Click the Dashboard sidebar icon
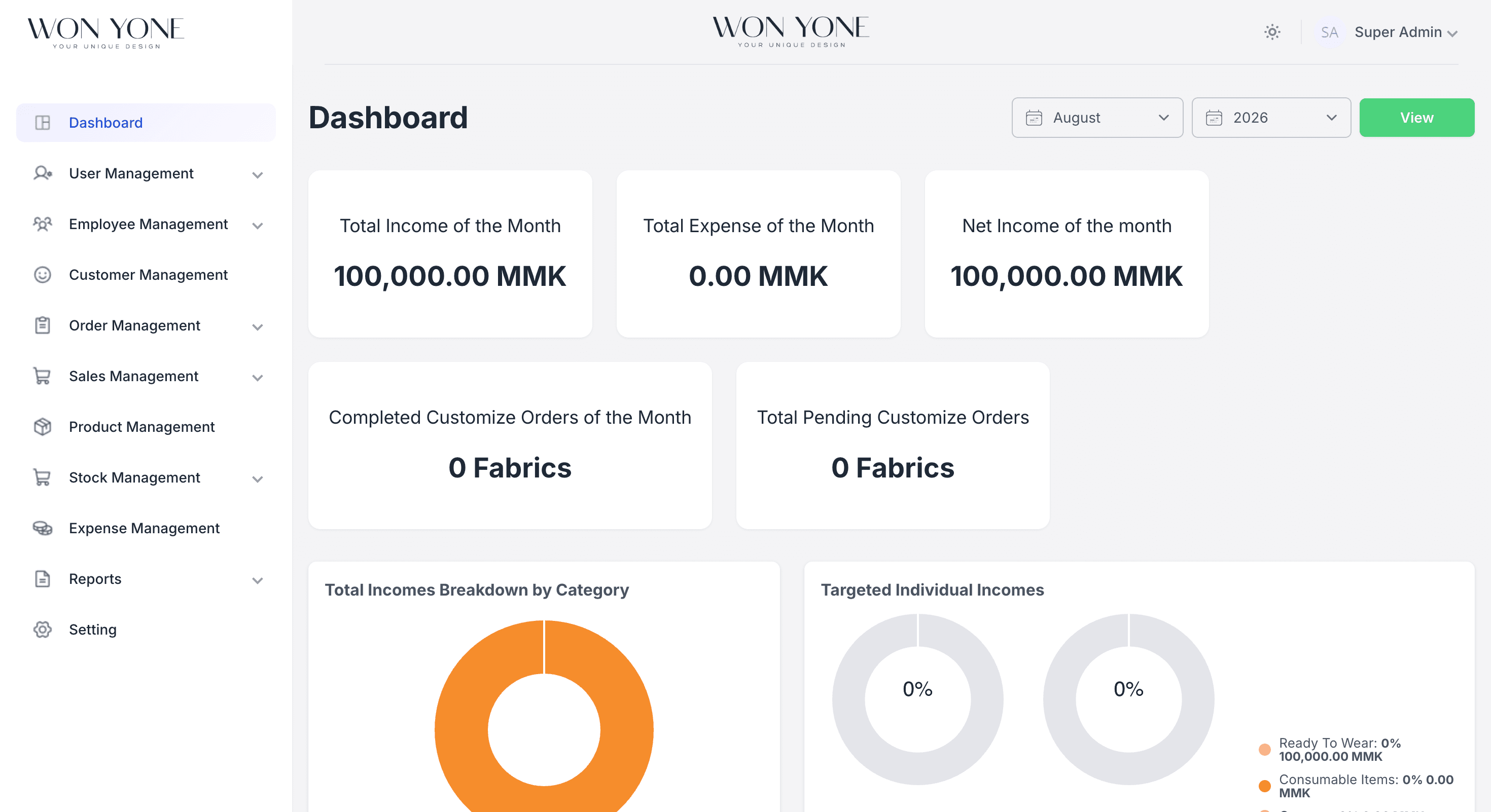 (42, 123)
